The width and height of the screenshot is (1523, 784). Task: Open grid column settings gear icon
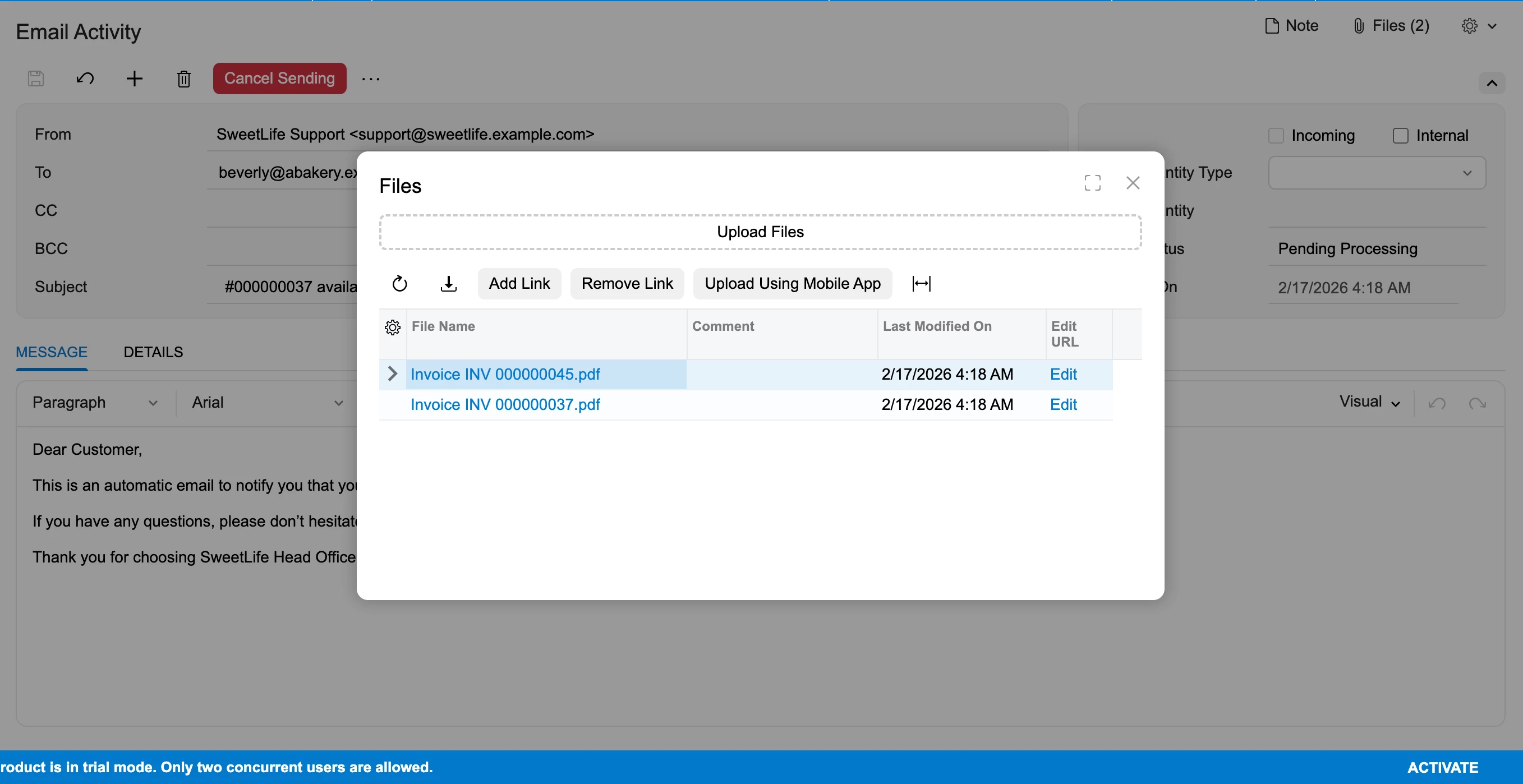[393, 327]
